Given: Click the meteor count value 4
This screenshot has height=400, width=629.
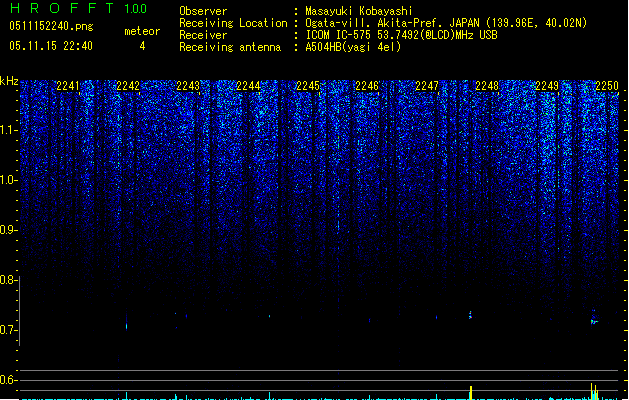Looking at the screenshot, I should click(142, 46).
